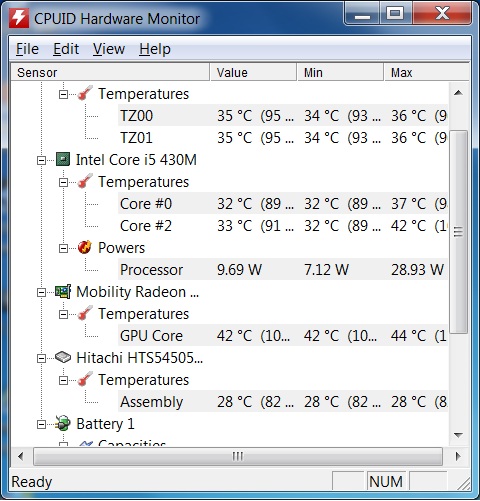This screenshot has height=501, width=480.
Task: Open the File menu
Action: (27, 49)
